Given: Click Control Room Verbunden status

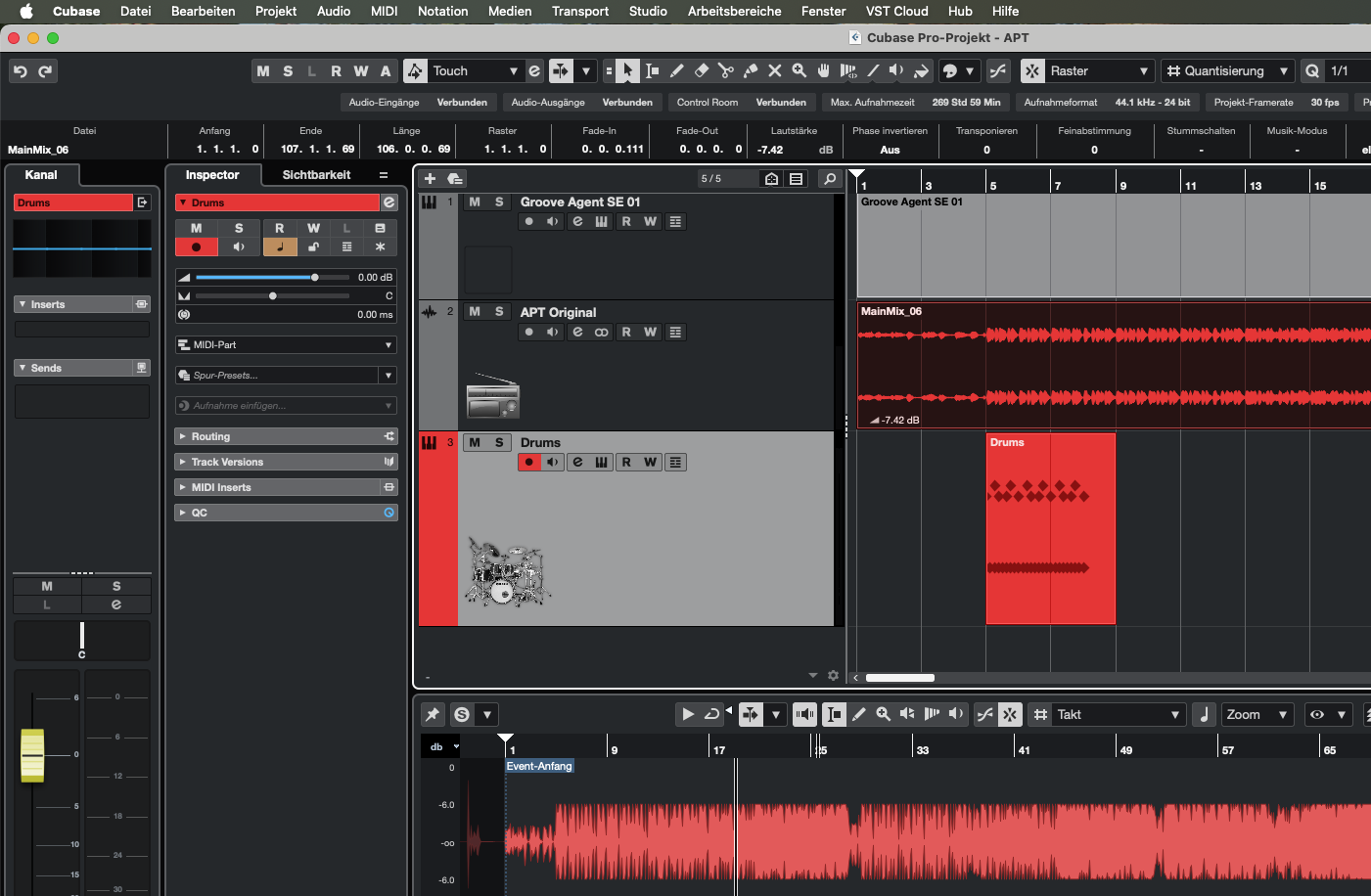Looking at the screenshot, I should pyautogui.click(x=741, y=102).
